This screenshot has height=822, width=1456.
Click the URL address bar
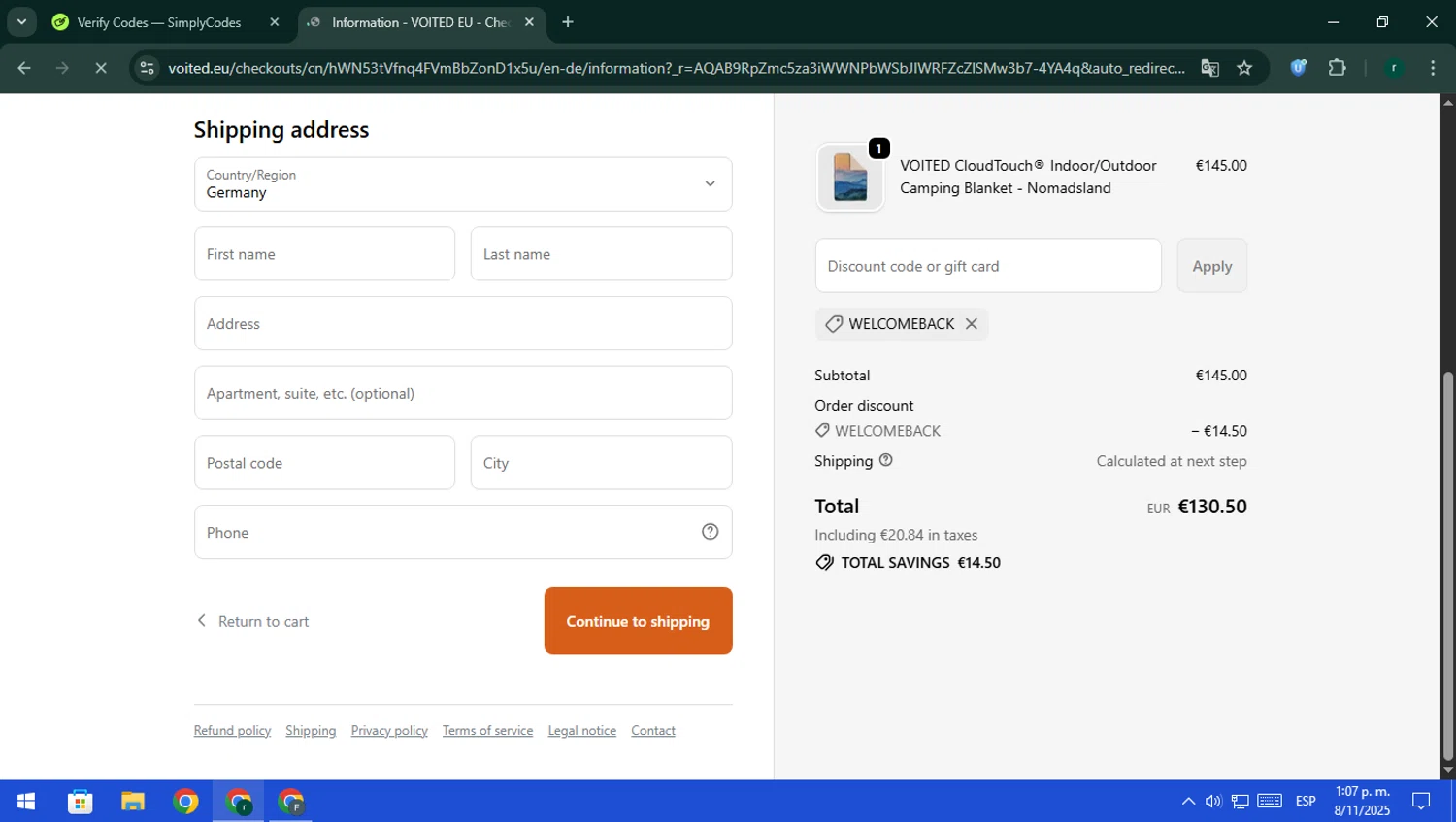coord(676,68)
